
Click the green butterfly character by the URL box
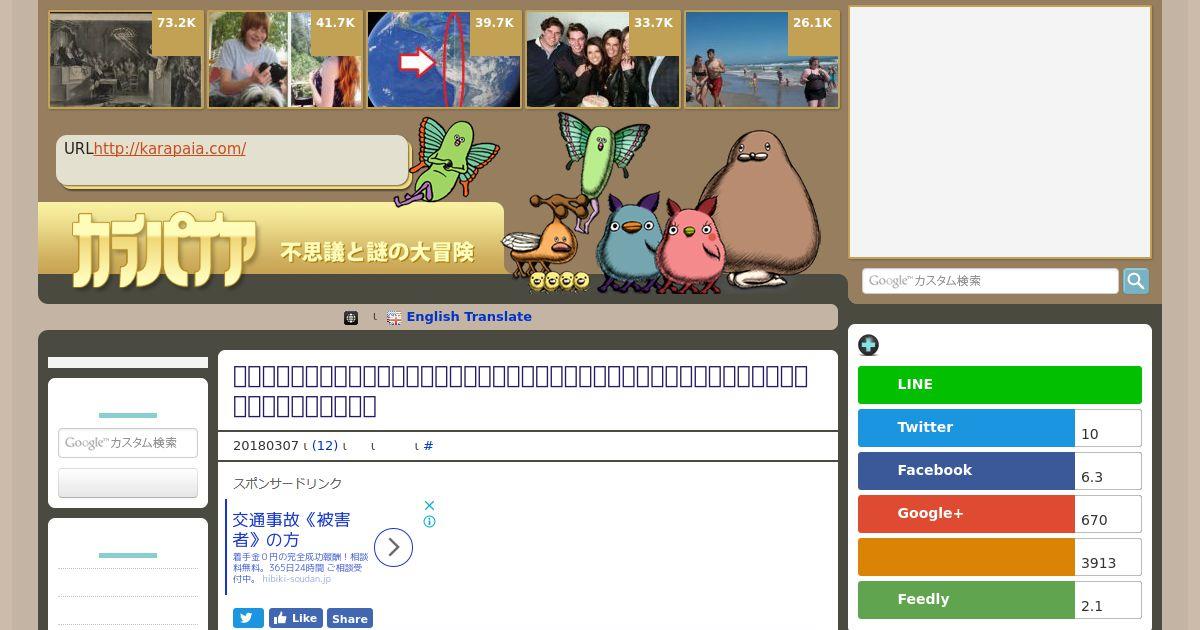pyautogui.click(x=449, y=160)
